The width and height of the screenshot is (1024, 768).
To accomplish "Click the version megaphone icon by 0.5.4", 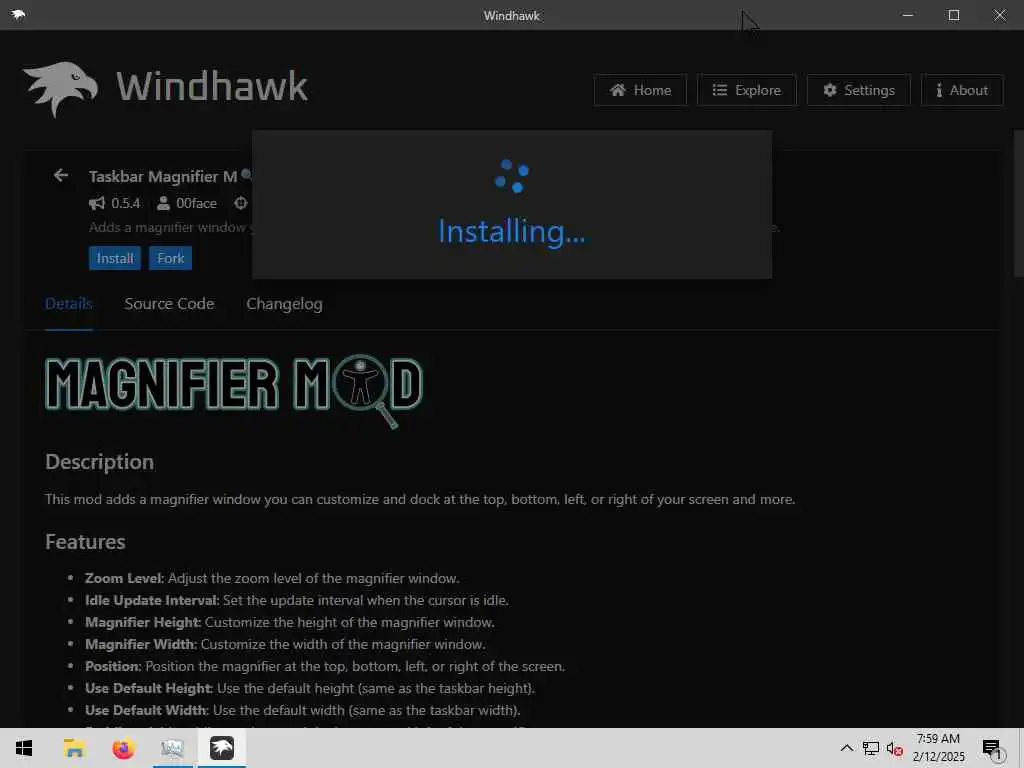I will tap(97, 203).
